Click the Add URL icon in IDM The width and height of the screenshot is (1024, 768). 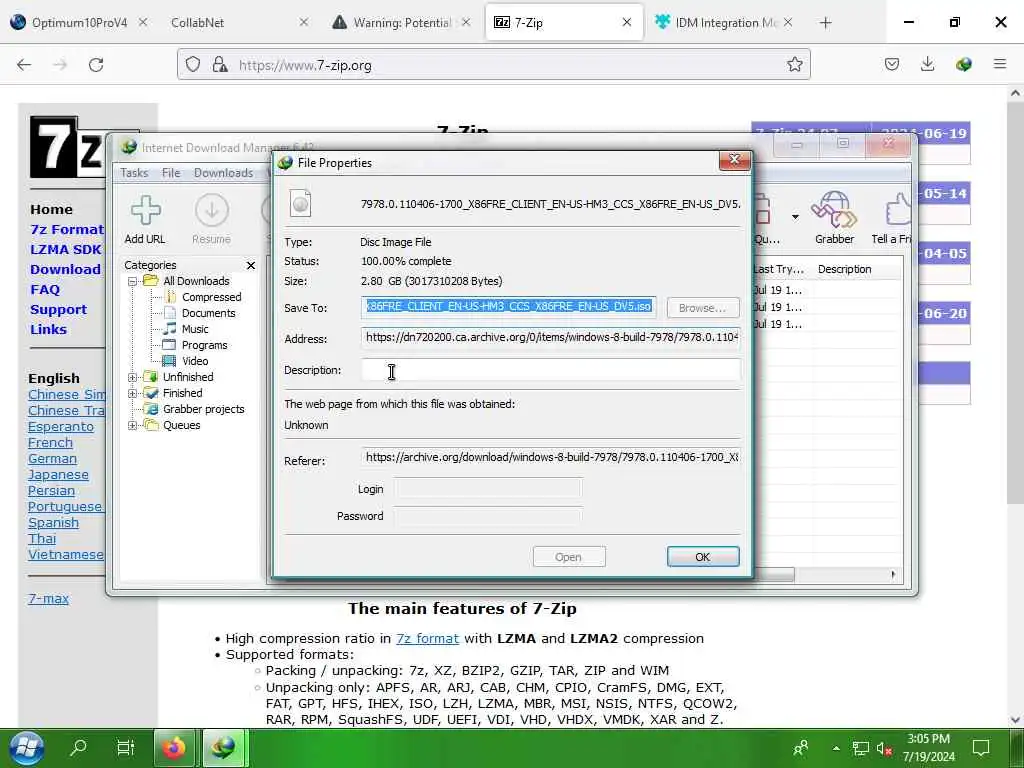[x=145, y=210]
